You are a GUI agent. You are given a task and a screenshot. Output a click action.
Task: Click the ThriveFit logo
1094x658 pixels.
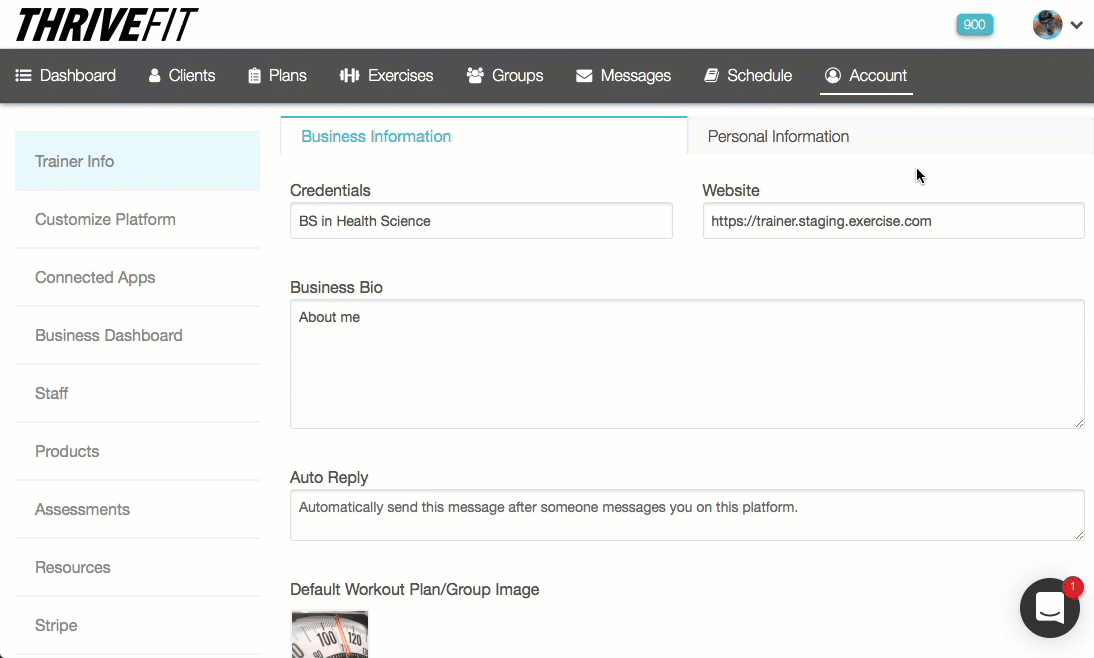click(x=107, y=25)
